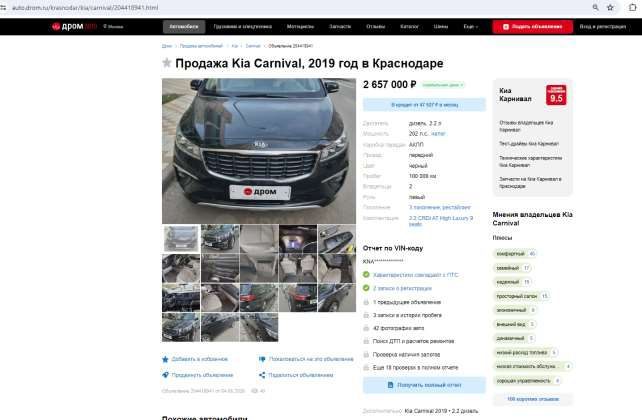Open the 'Каталог' navigation item
This screenshot has height=420, width=642.
(409, 27)
